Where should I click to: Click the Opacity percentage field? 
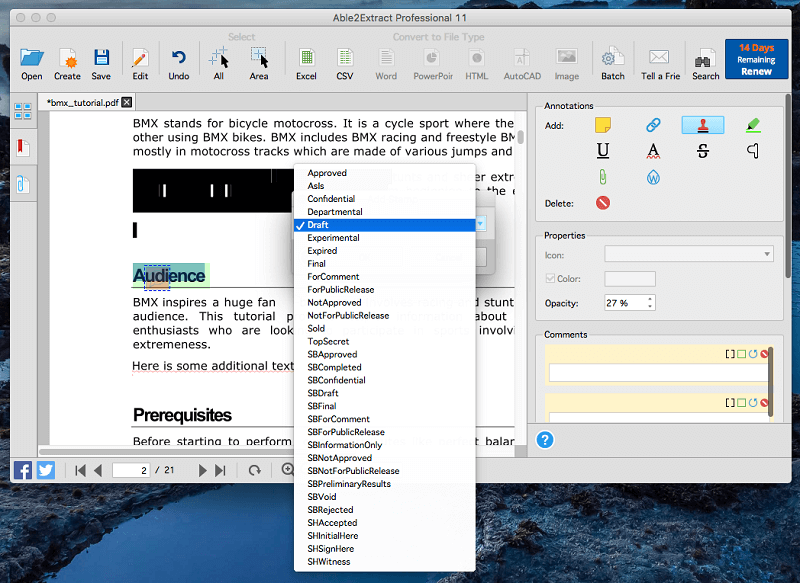626,303
